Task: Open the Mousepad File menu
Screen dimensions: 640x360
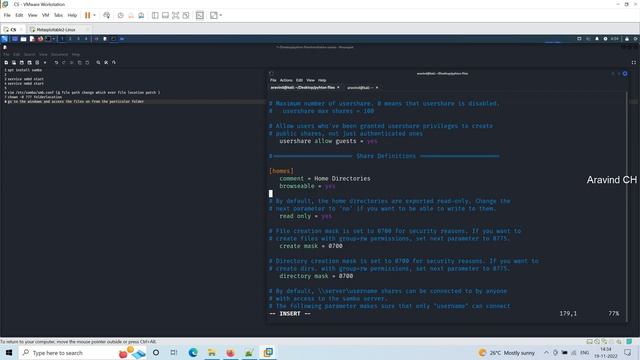Action: point(6,54)
